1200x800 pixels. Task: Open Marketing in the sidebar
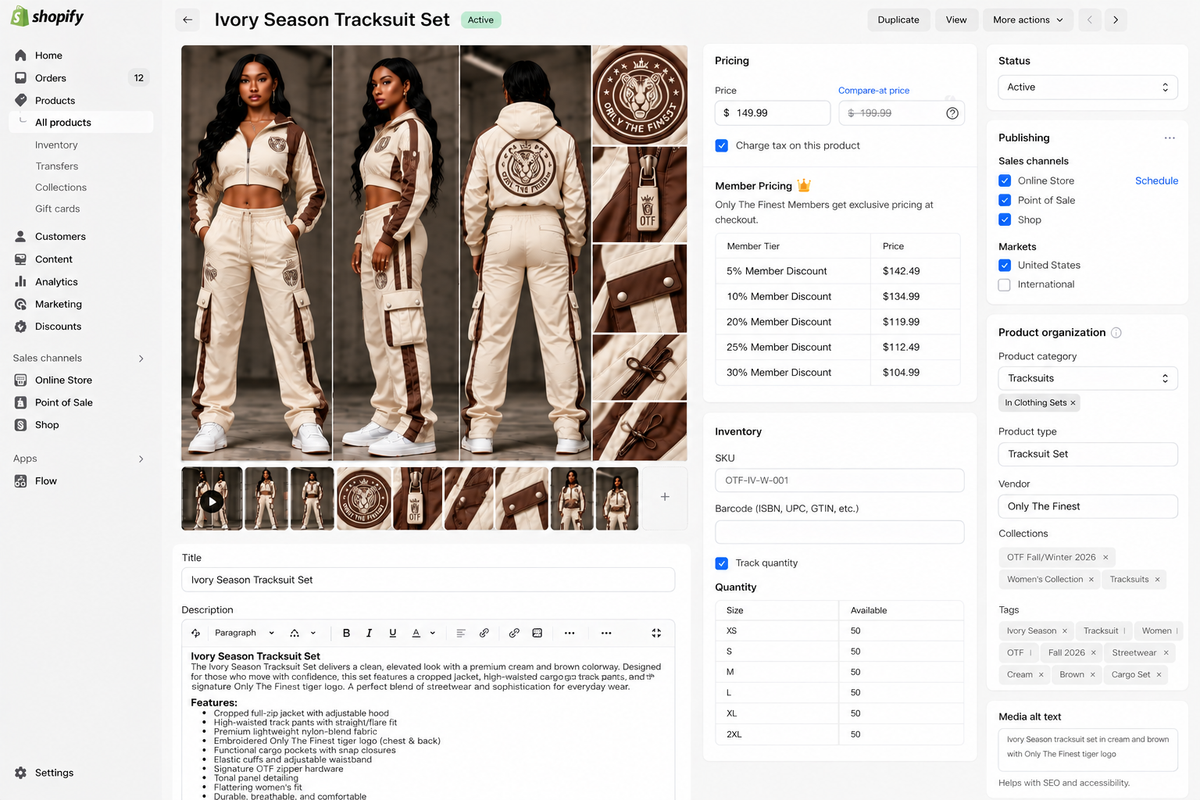[58, 304]
